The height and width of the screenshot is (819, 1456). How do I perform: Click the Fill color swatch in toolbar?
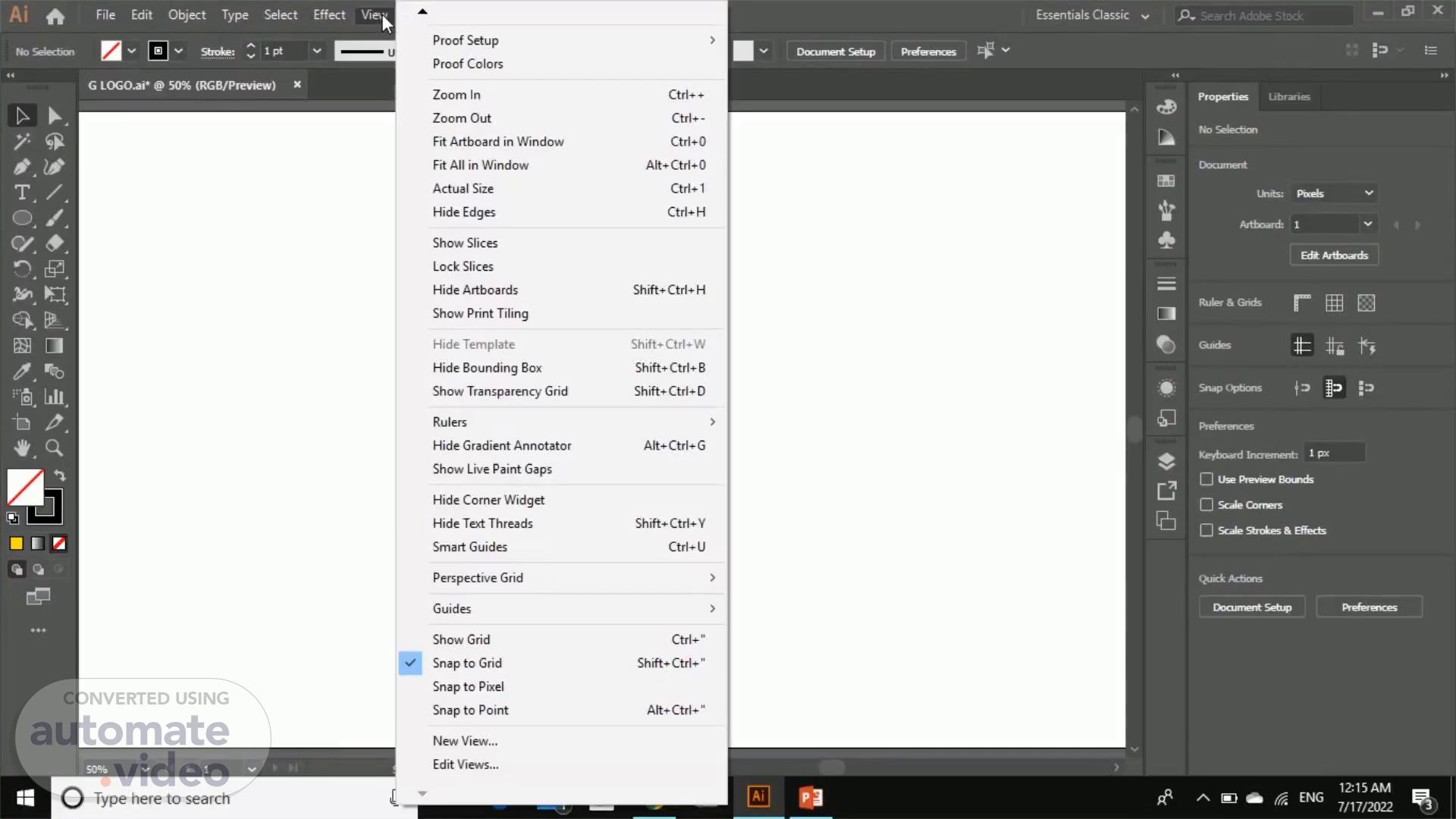(x=25, y=487)
